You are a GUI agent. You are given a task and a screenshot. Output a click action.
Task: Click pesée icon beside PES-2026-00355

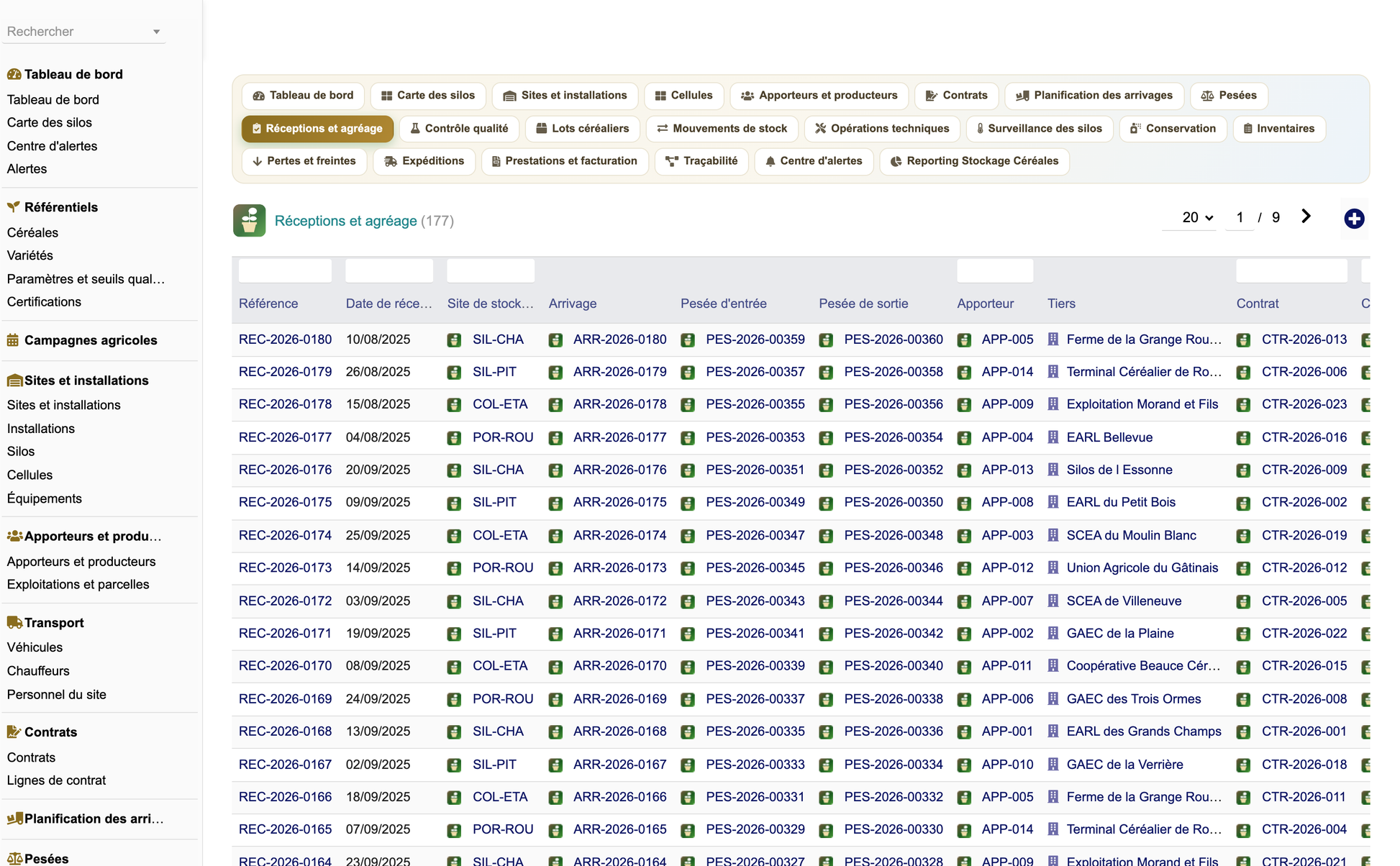click(x=688, y=405)
